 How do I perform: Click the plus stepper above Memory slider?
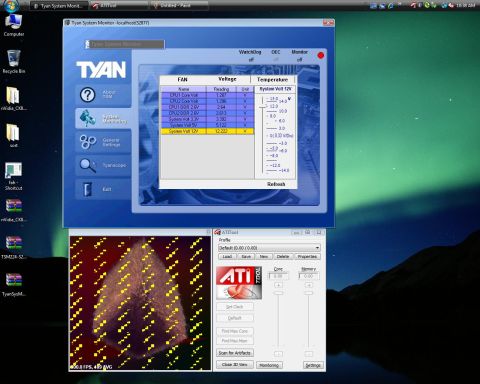coord(309,285)
